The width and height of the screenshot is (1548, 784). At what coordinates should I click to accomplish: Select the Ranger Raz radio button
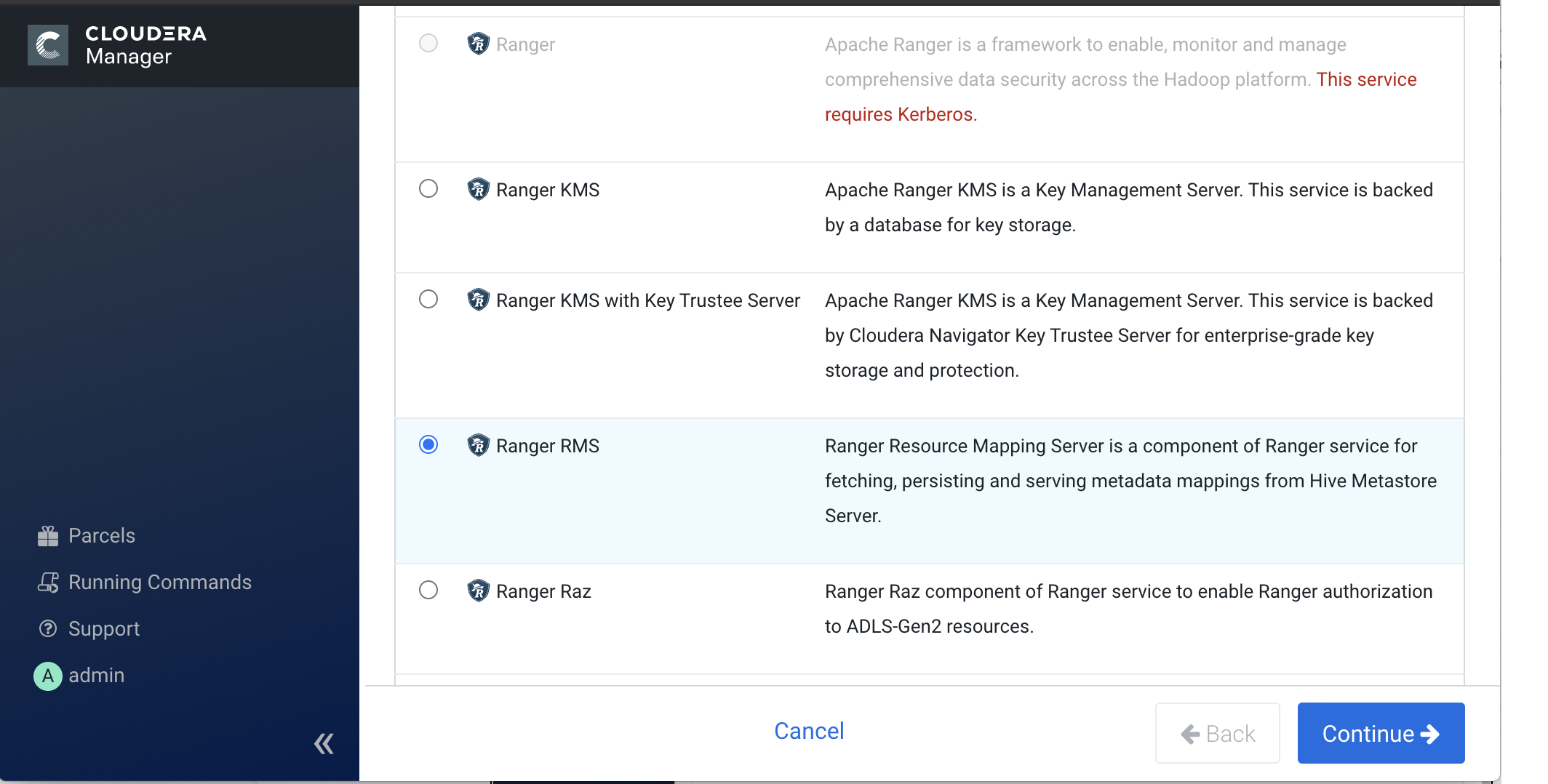pyautogui.click(x=428, y=590)
